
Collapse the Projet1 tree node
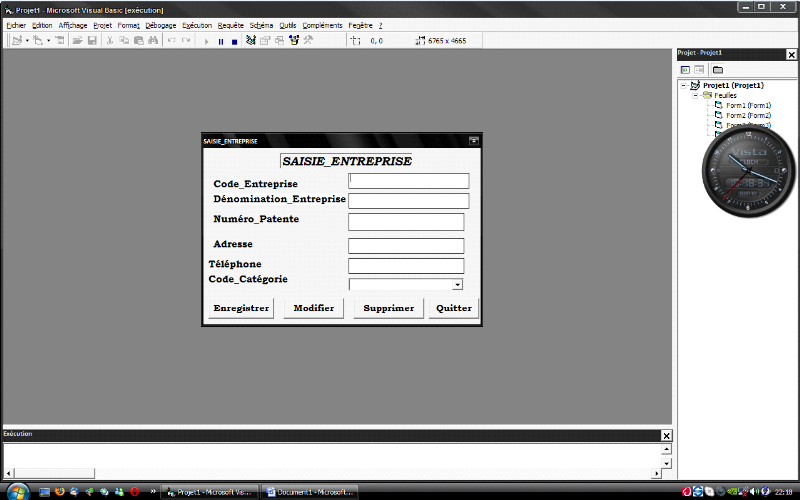pos(684,86)
